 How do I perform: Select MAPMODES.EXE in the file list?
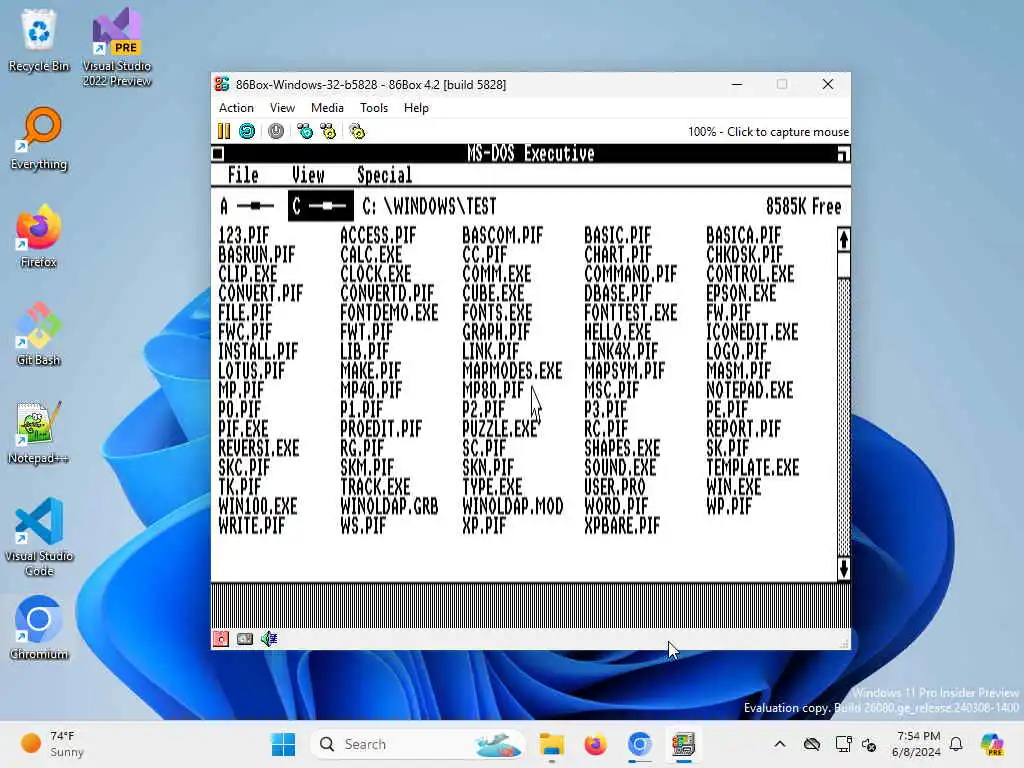tap(512, 371)
